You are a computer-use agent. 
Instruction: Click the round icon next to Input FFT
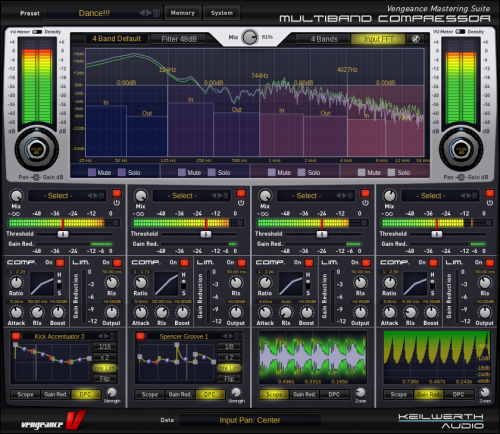point(415,39)
